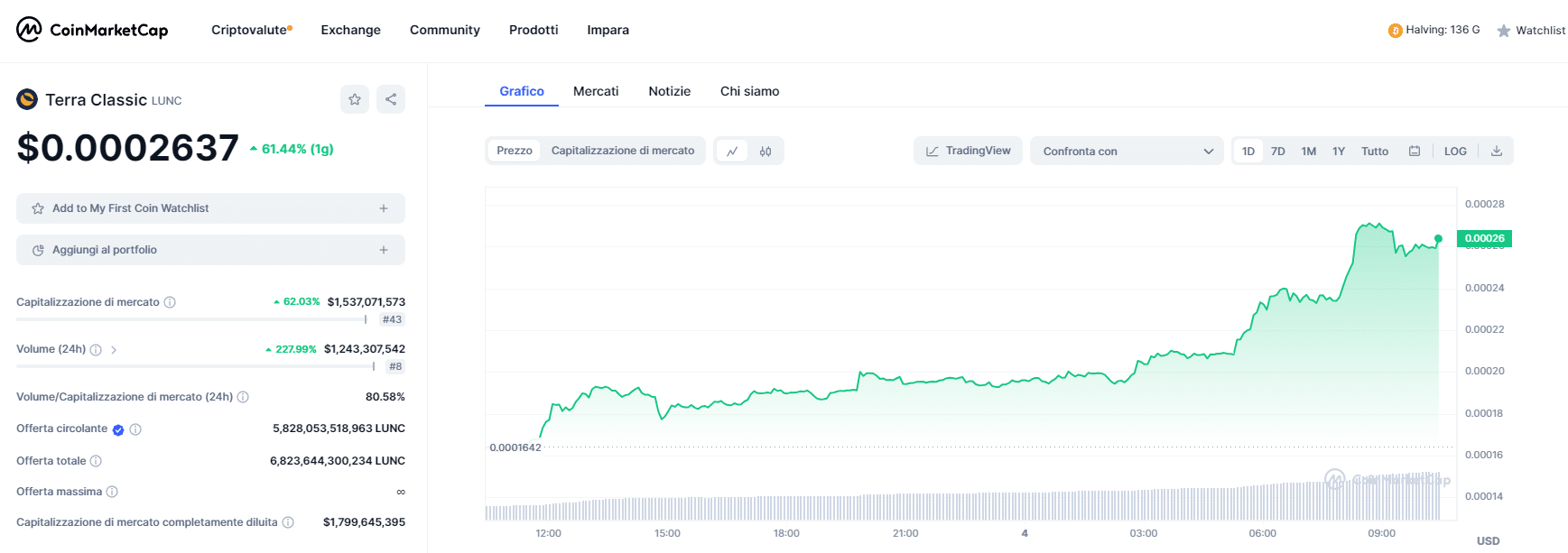Viewport: 1568px width, 553px height.
Task: Click the share icon next to Terra Classic
Action: click(x=391, y=99)
